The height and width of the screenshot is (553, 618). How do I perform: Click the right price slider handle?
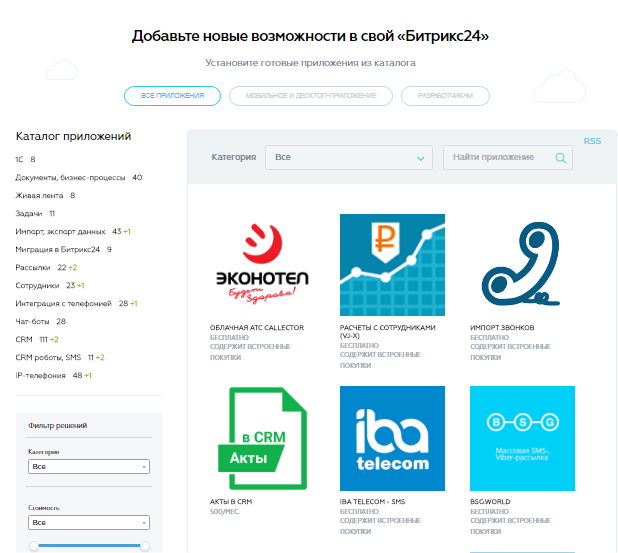coord(145,546)
